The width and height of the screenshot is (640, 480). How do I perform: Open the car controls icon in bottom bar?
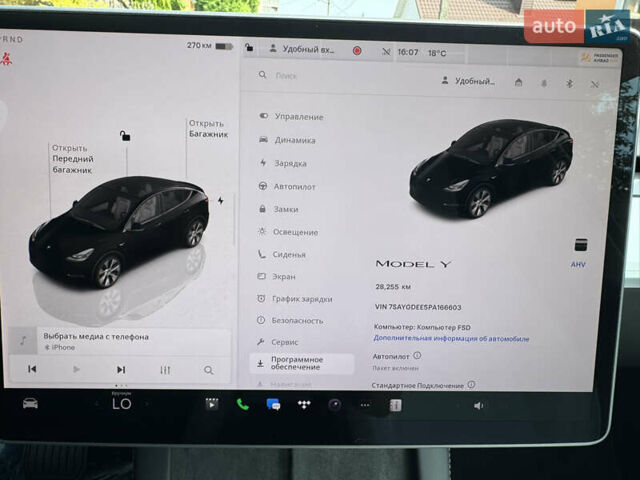click(x=30, y=404)
